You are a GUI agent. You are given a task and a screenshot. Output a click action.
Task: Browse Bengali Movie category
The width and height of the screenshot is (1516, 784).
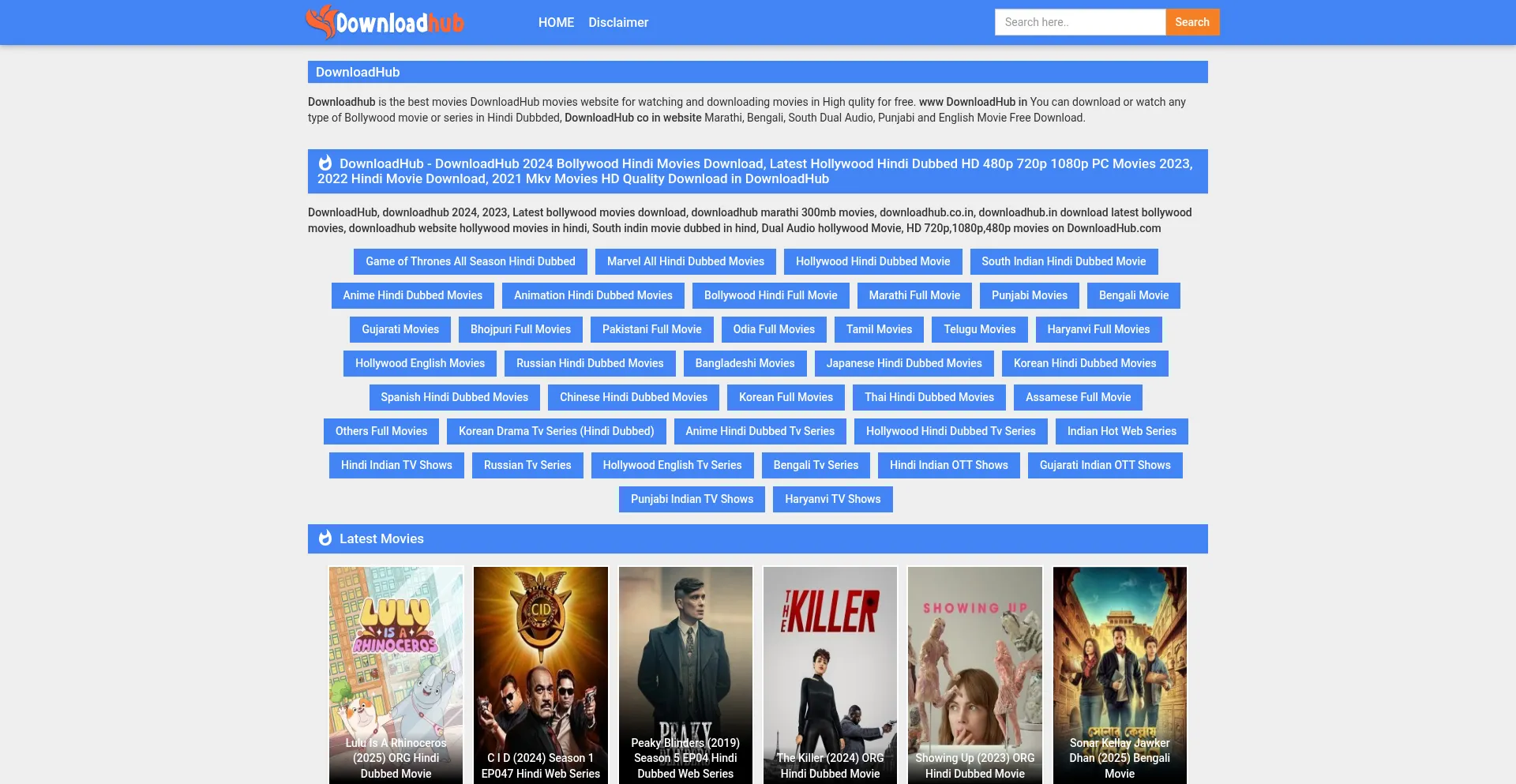pos(1134,295)
